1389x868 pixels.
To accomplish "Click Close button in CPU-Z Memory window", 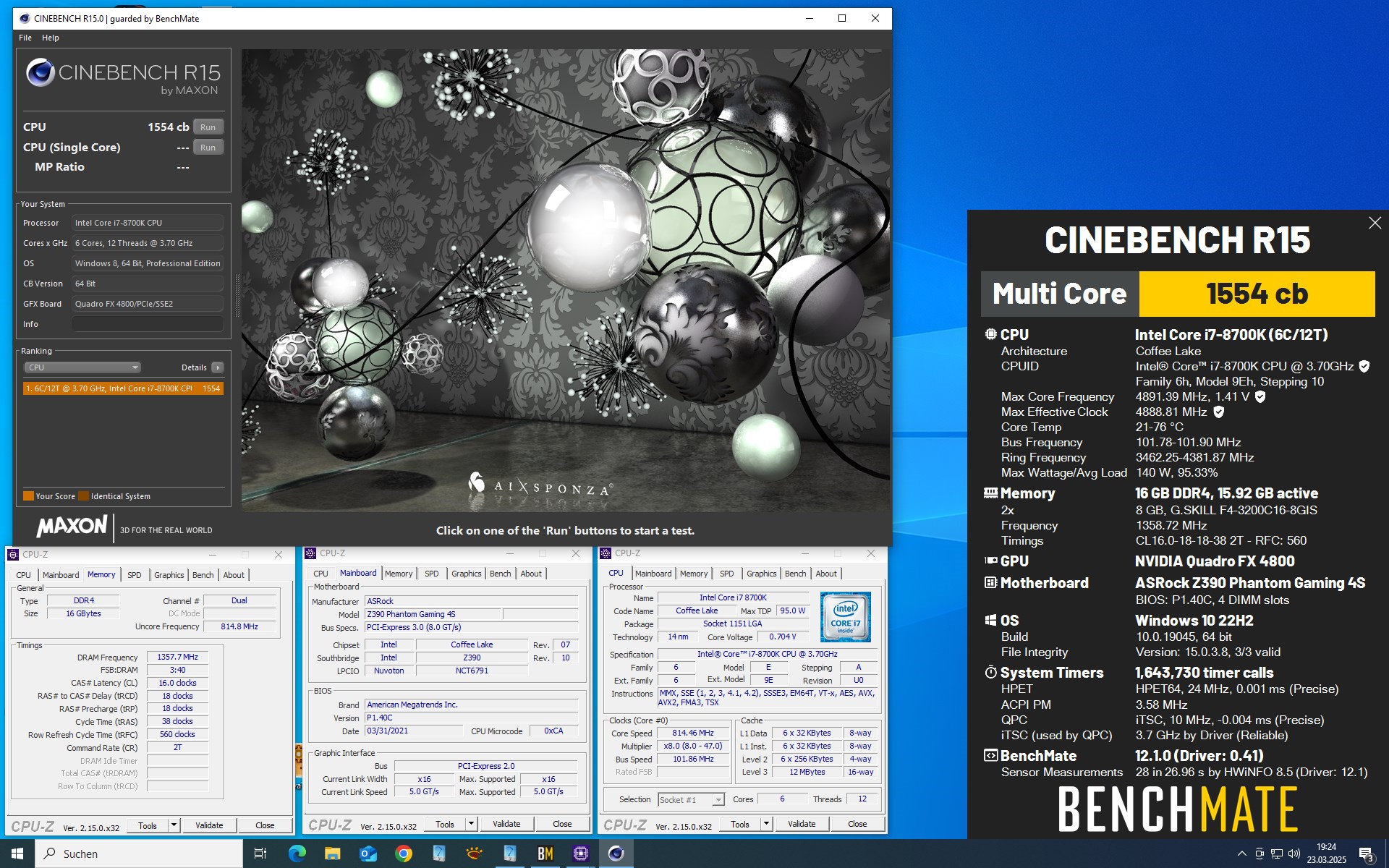I will pyautogui.click(x=265, y=825).
